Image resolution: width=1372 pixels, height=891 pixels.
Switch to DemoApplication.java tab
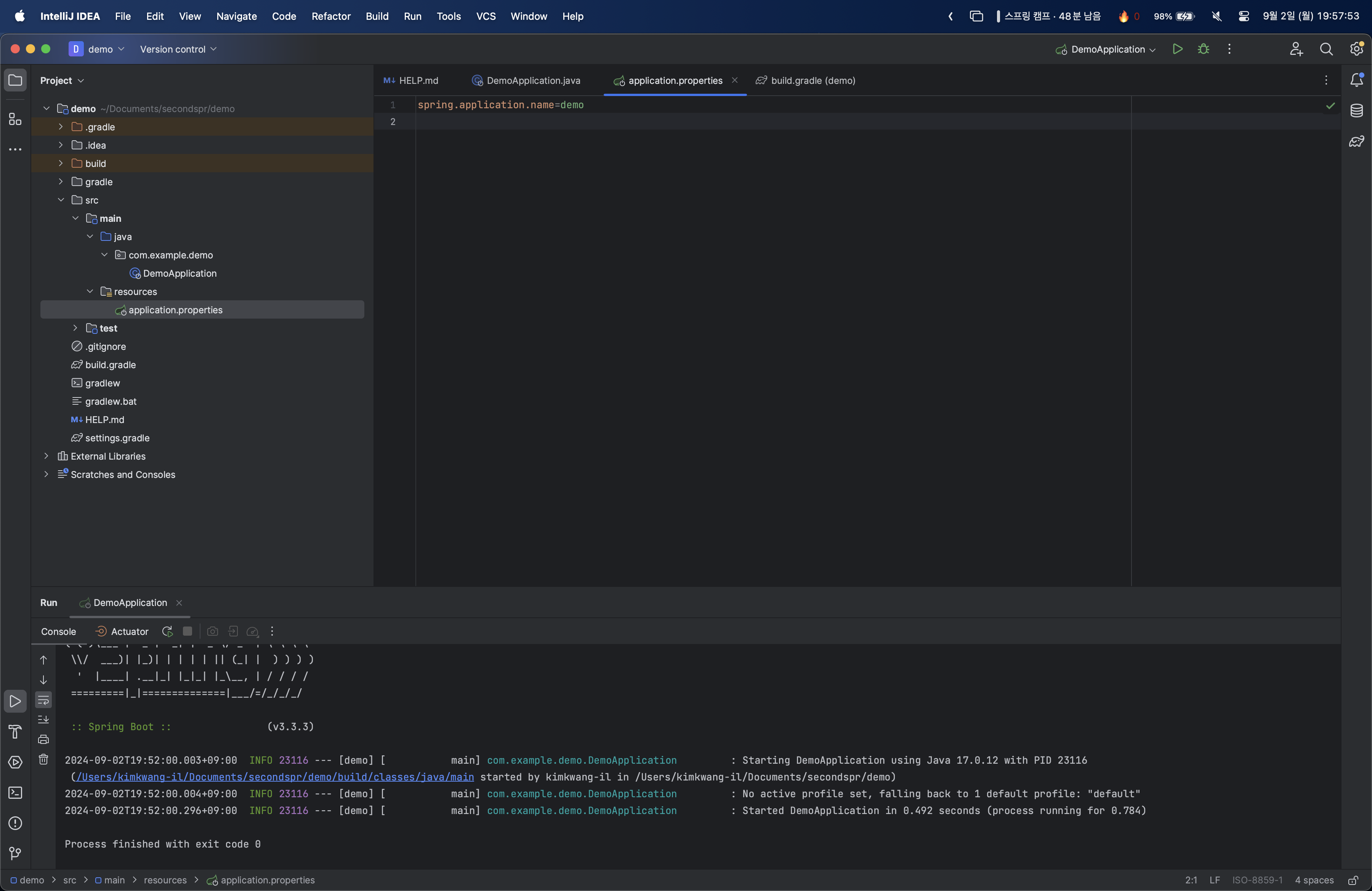point(533,81)
